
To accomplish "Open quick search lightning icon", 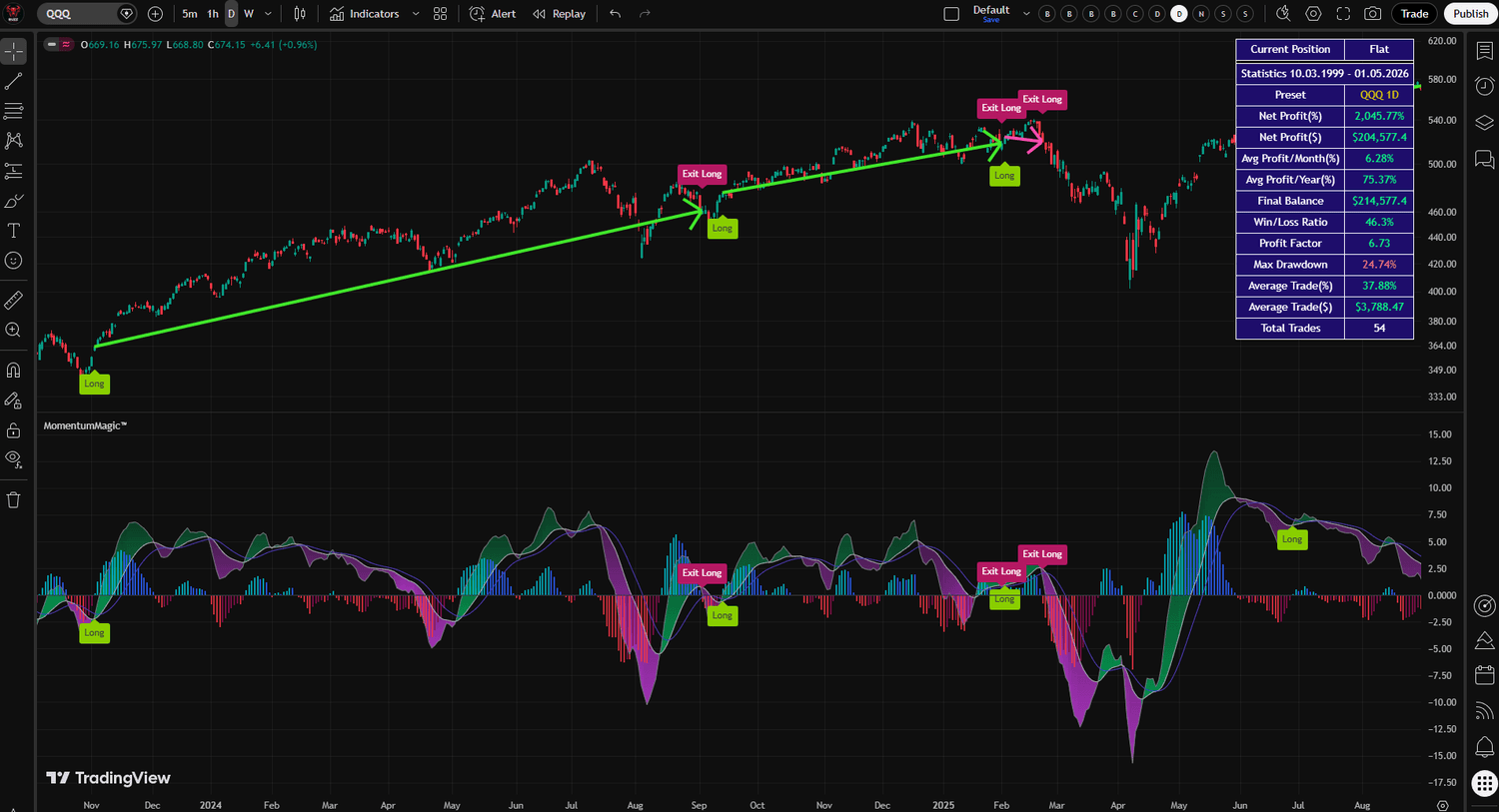I will 1283,14.
